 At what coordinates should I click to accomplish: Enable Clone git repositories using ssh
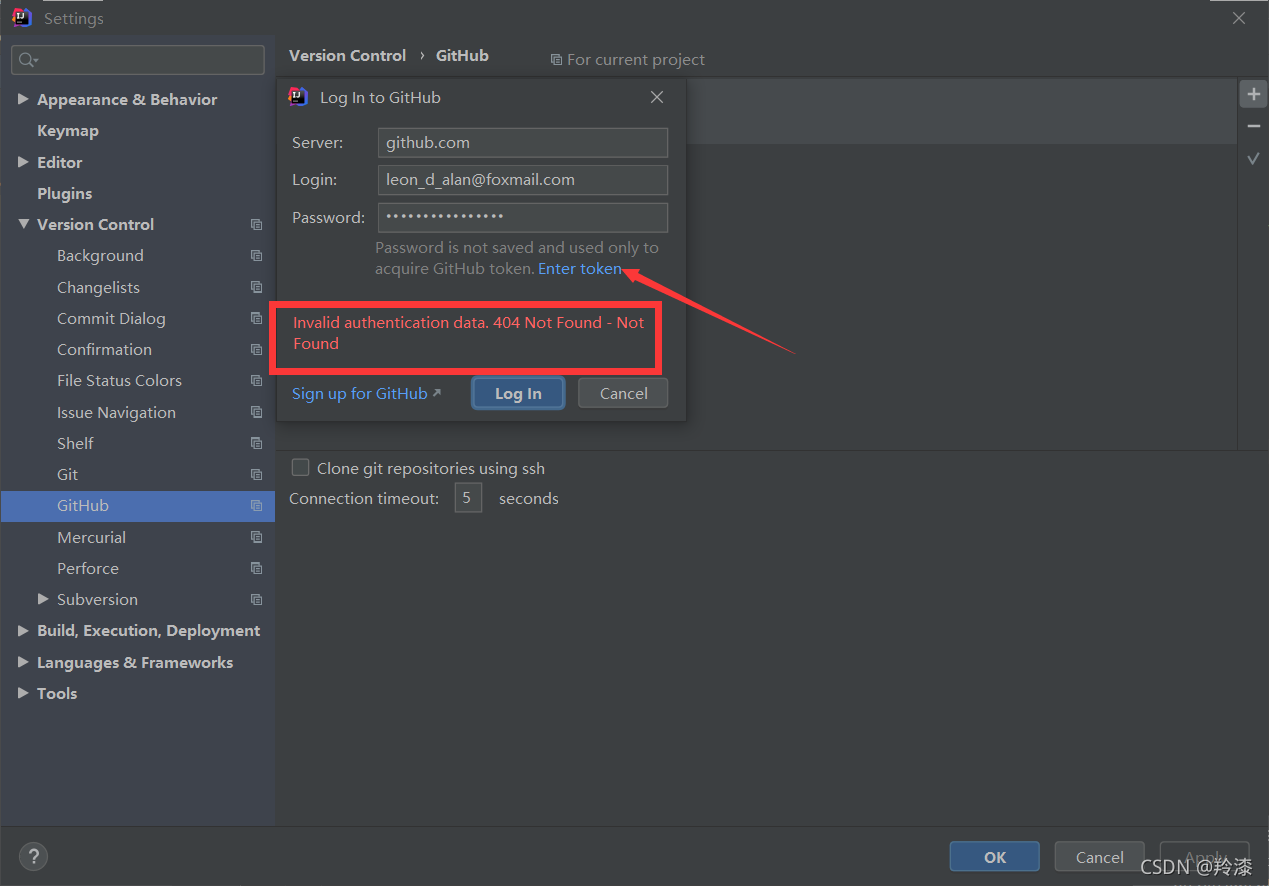[300, 467]
